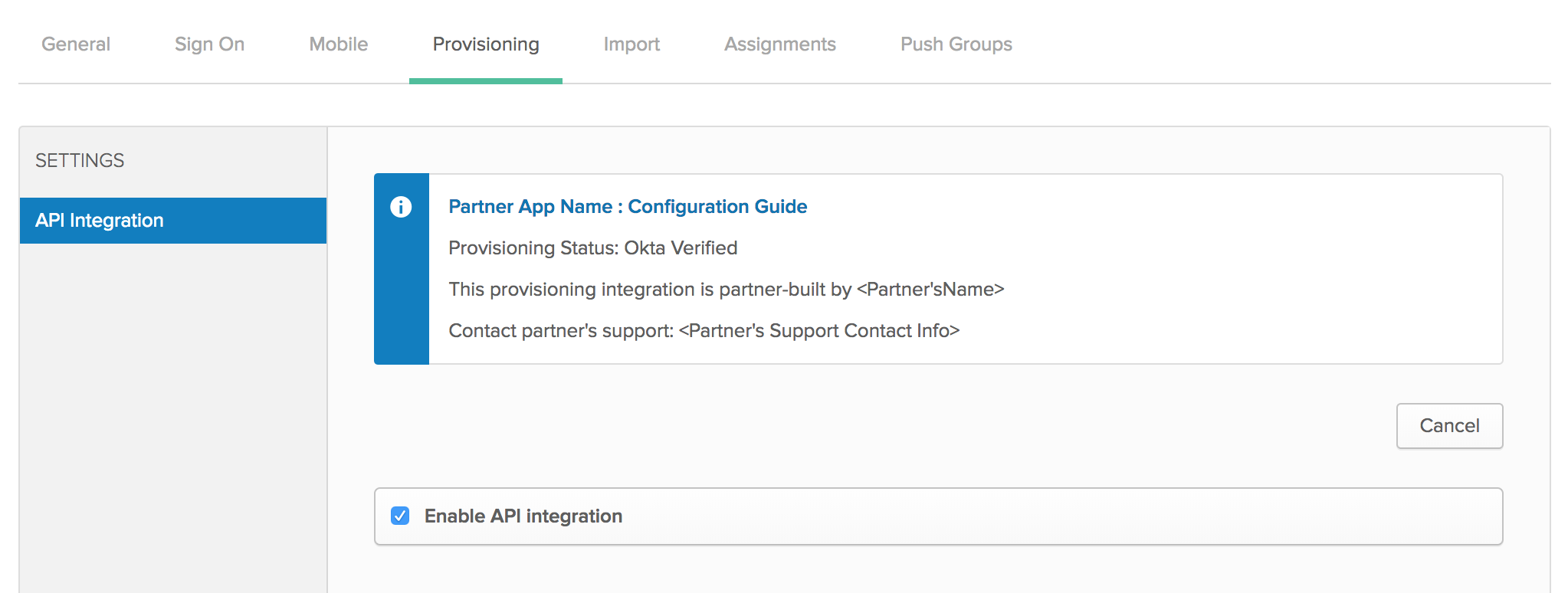
Task: Switch to the Sign On tab
Action: (x=209, y=44)
